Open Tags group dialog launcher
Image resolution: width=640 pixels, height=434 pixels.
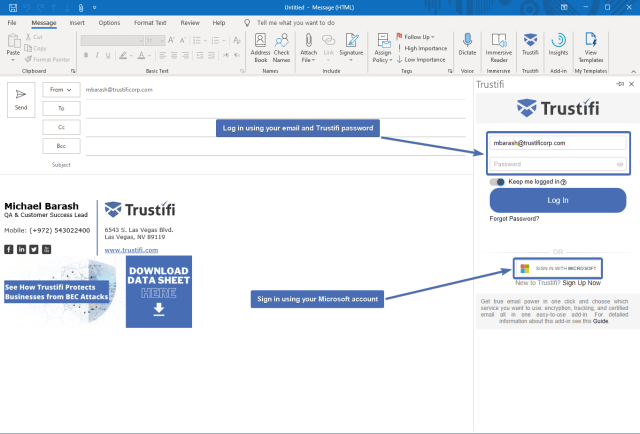coord(450,71)
